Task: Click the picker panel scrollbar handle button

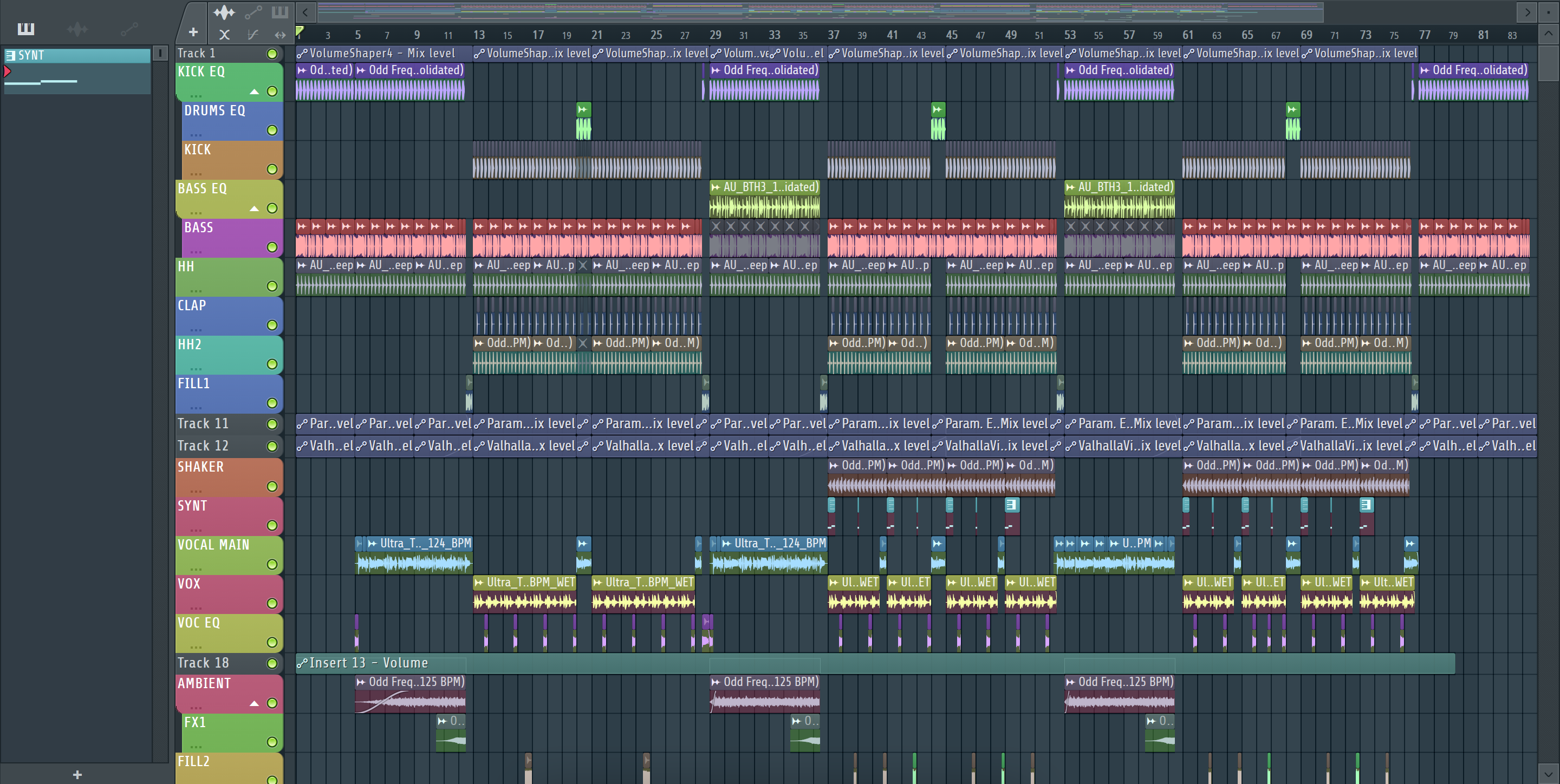Action: [160, 53]
